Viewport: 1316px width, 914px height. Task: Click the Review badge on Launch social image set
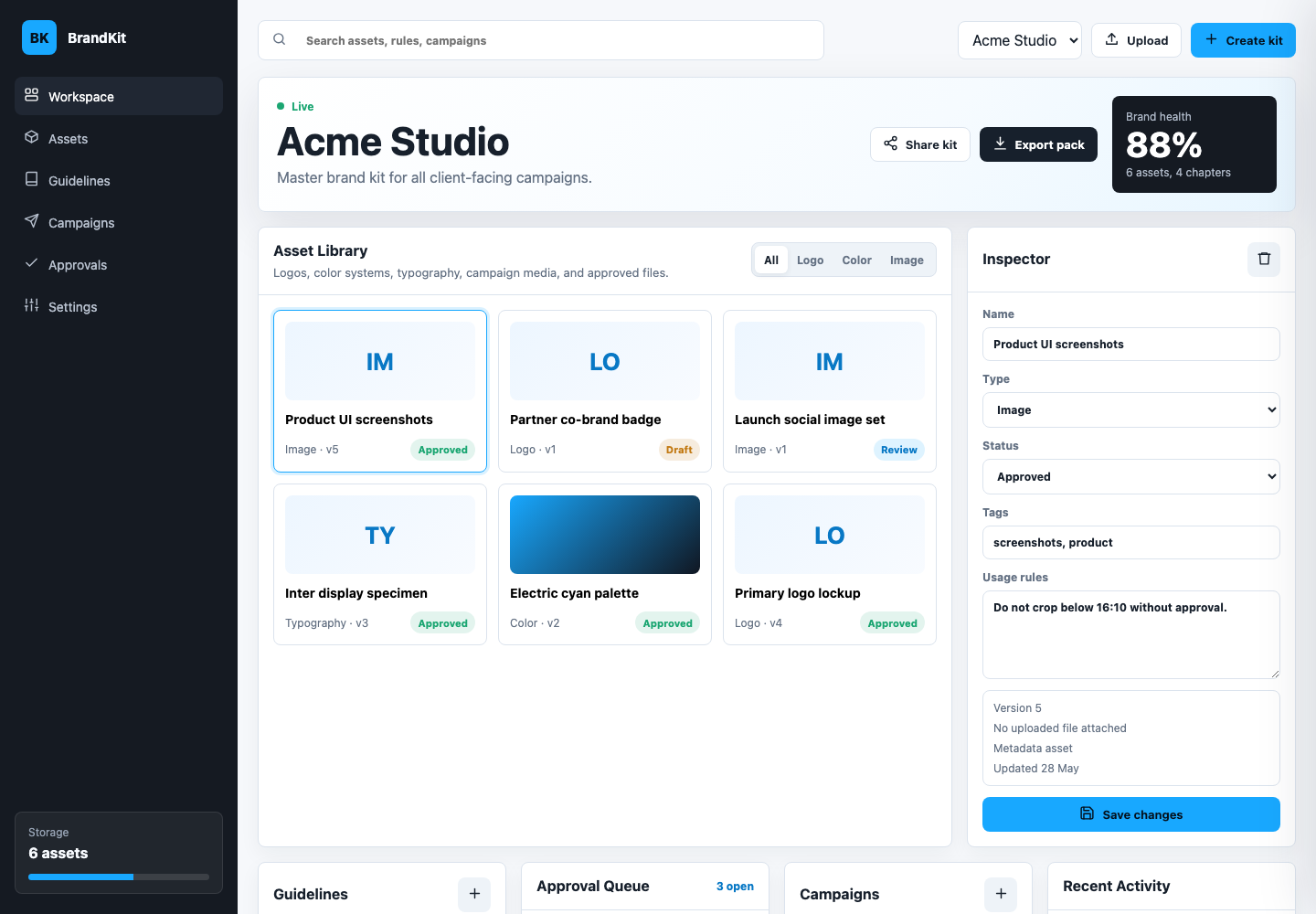point(899,450)
